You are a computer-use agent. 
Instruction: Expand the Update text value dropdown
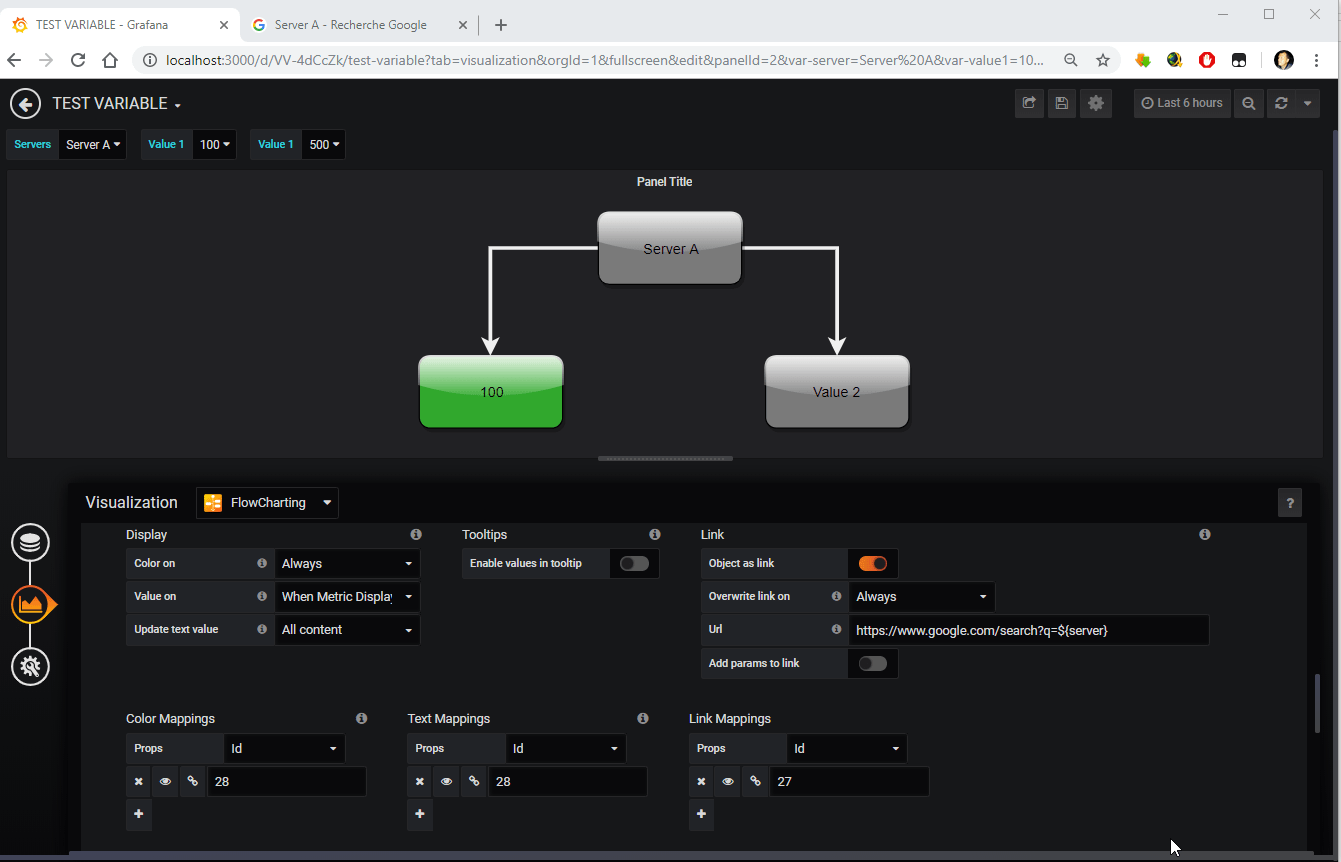click(347, 630)
